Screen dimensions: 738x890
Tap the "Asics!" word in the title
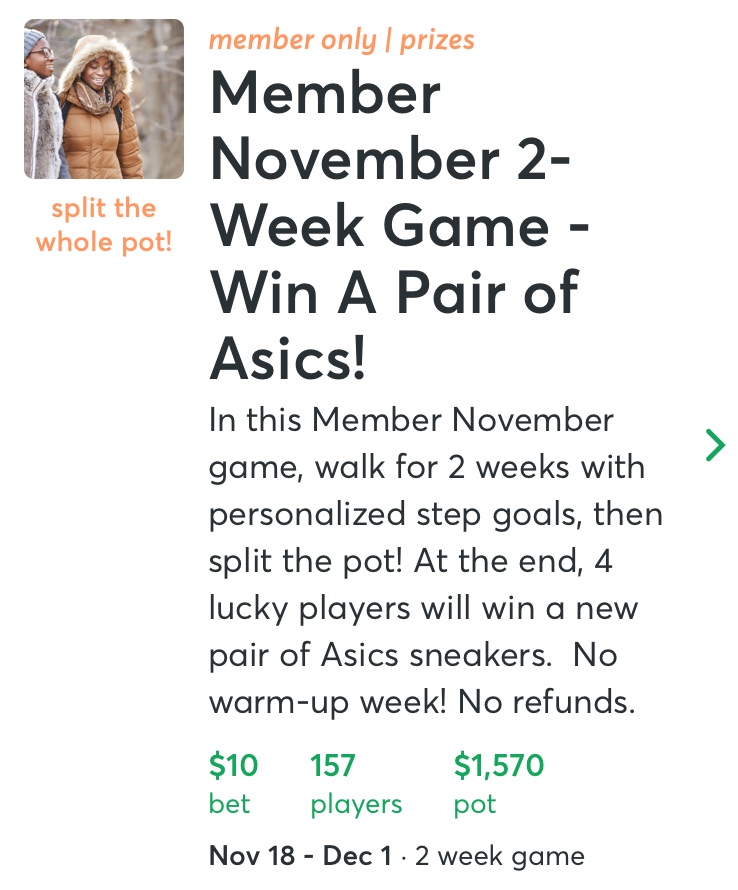(x=288, y=359)
